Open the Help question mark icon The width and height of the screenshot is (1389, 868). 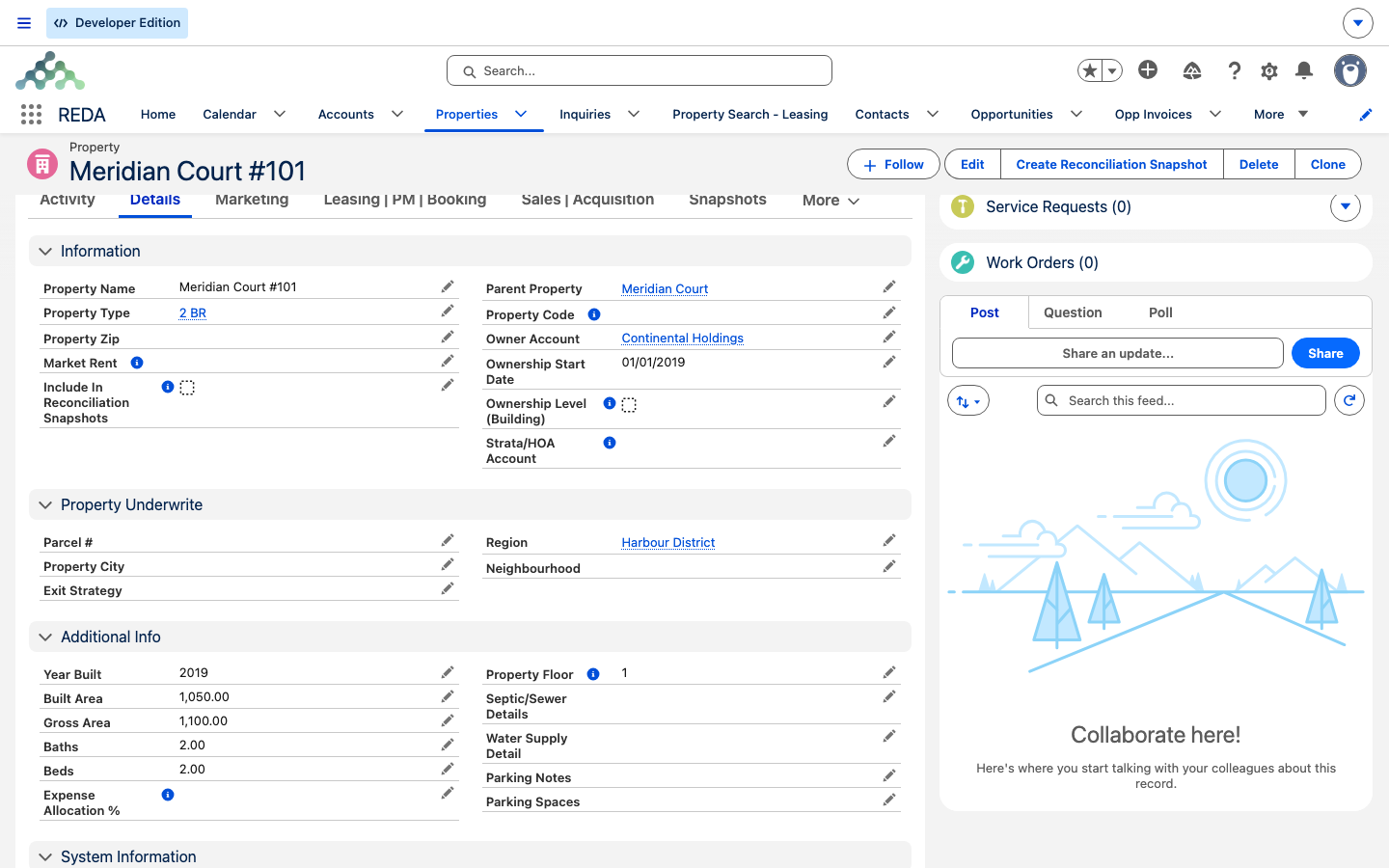1235,70
